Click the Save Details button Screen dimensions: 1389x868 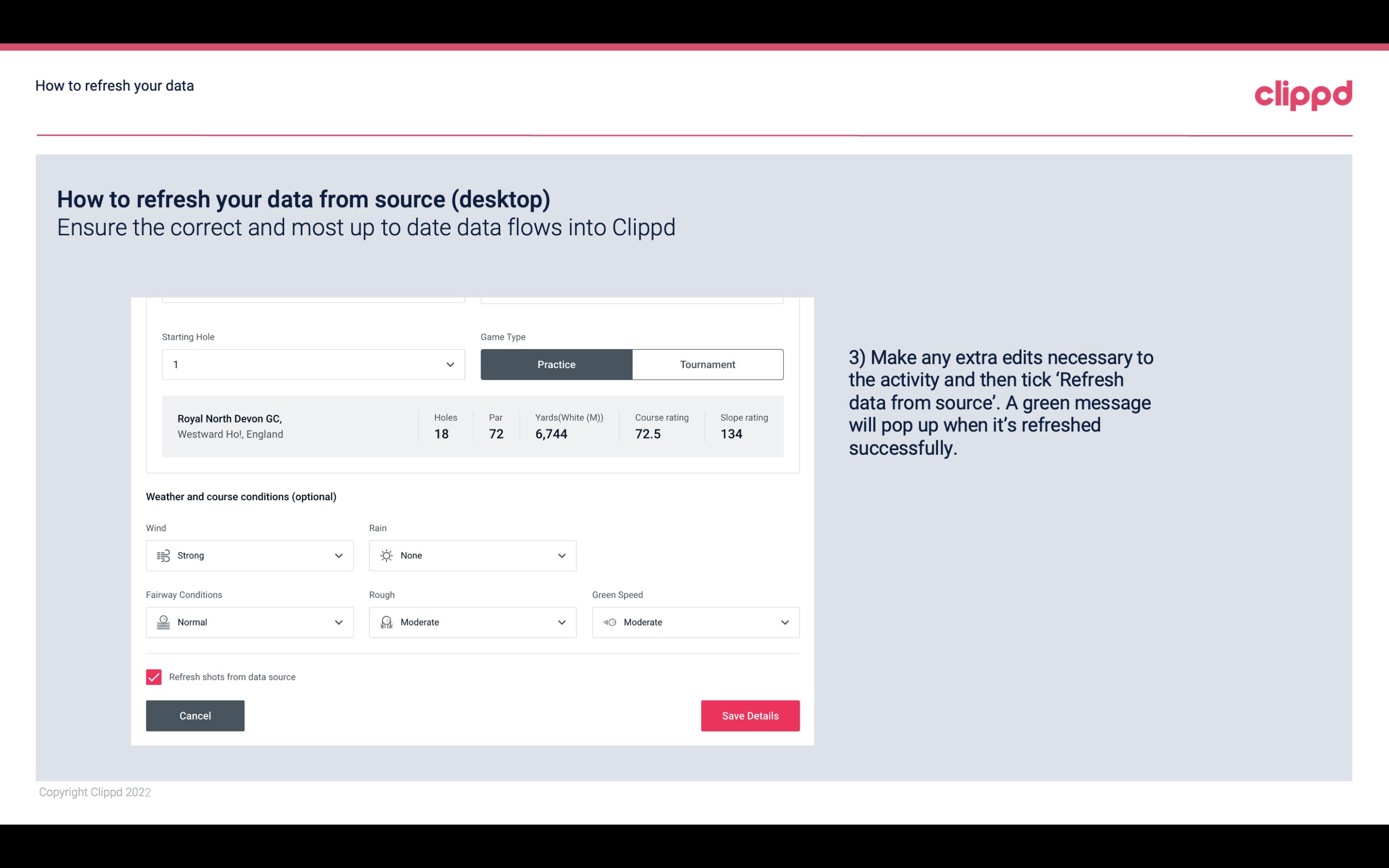point(751,716)
